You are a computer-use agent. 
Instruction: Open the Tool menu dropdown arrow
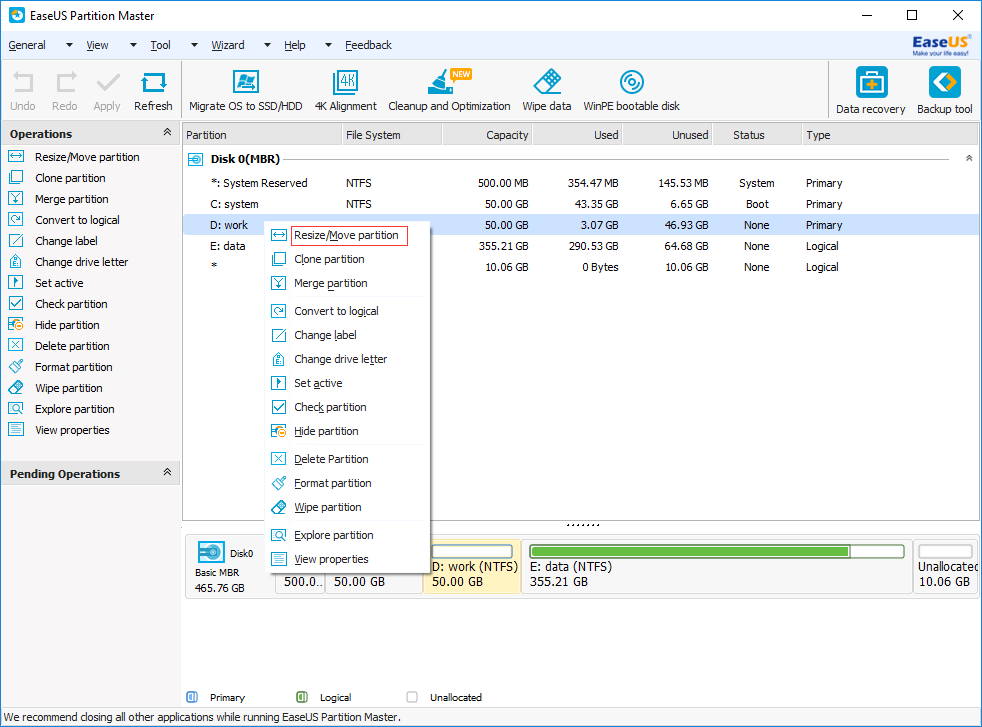coord(195,45)
